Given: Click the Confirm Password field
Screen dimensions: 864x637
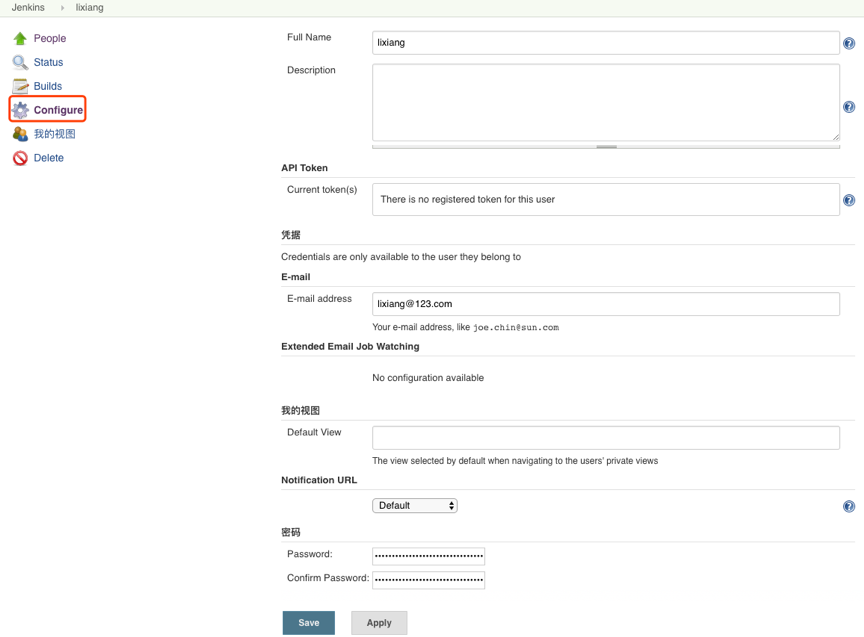Looking at the screenshot, I should (x=428, y=579).
